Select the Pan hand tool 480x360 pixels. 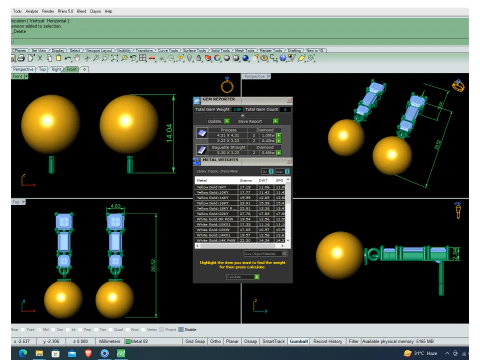(x=77, y=58)
